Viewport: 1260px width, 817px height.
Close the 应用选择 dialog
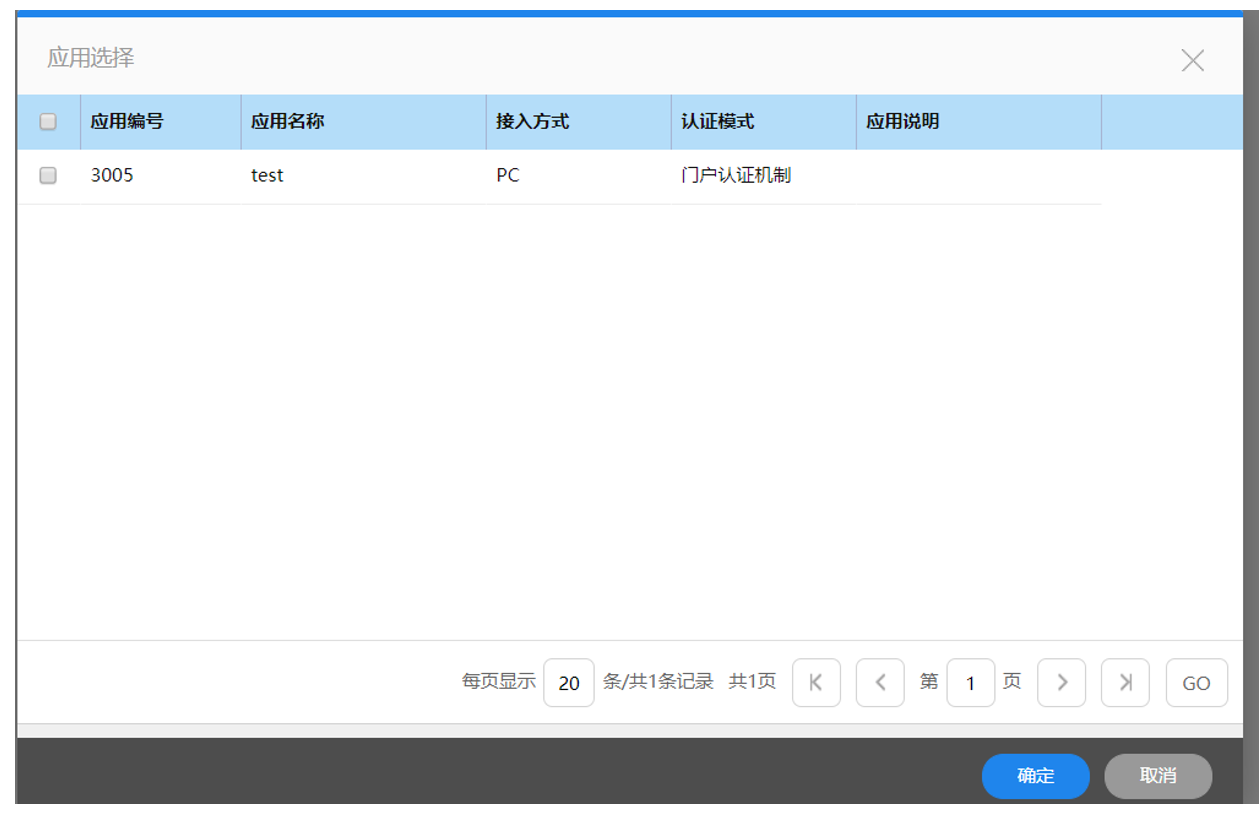[x=1192, y=61]
